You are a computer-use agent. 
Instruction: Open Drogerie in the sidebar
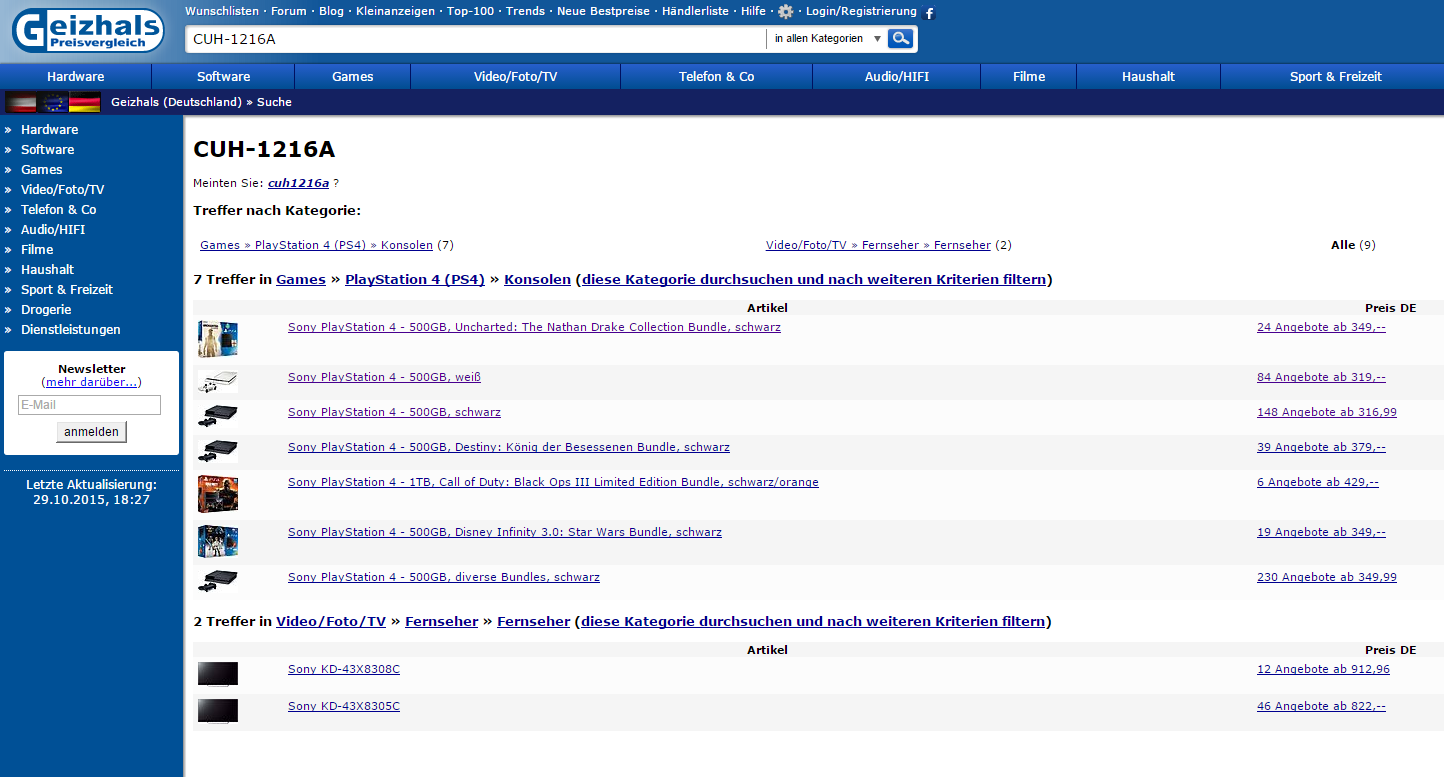point(46,309)
